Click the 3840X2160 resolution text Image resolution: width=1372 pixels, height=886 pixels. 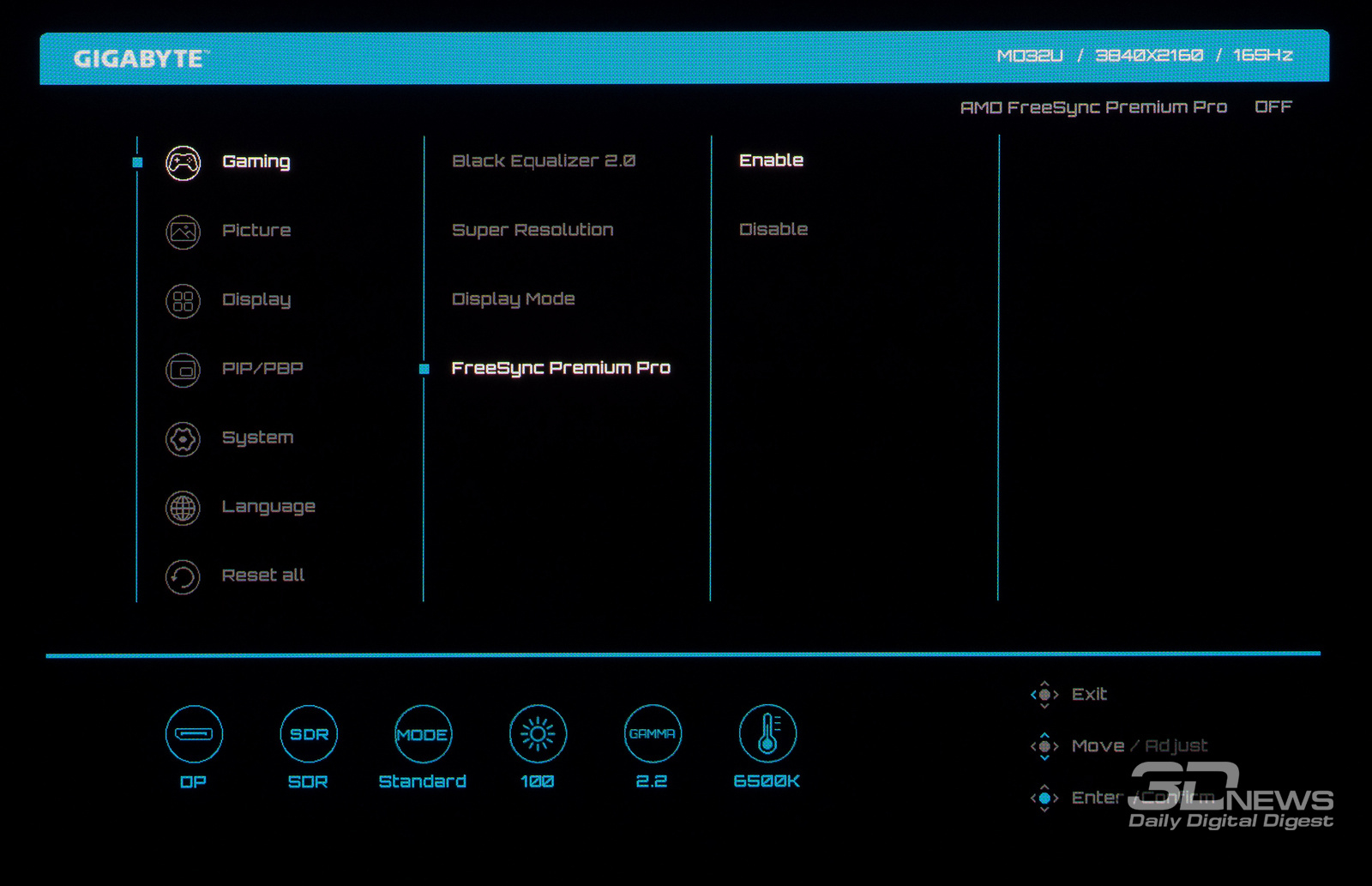coord(1149,56)
